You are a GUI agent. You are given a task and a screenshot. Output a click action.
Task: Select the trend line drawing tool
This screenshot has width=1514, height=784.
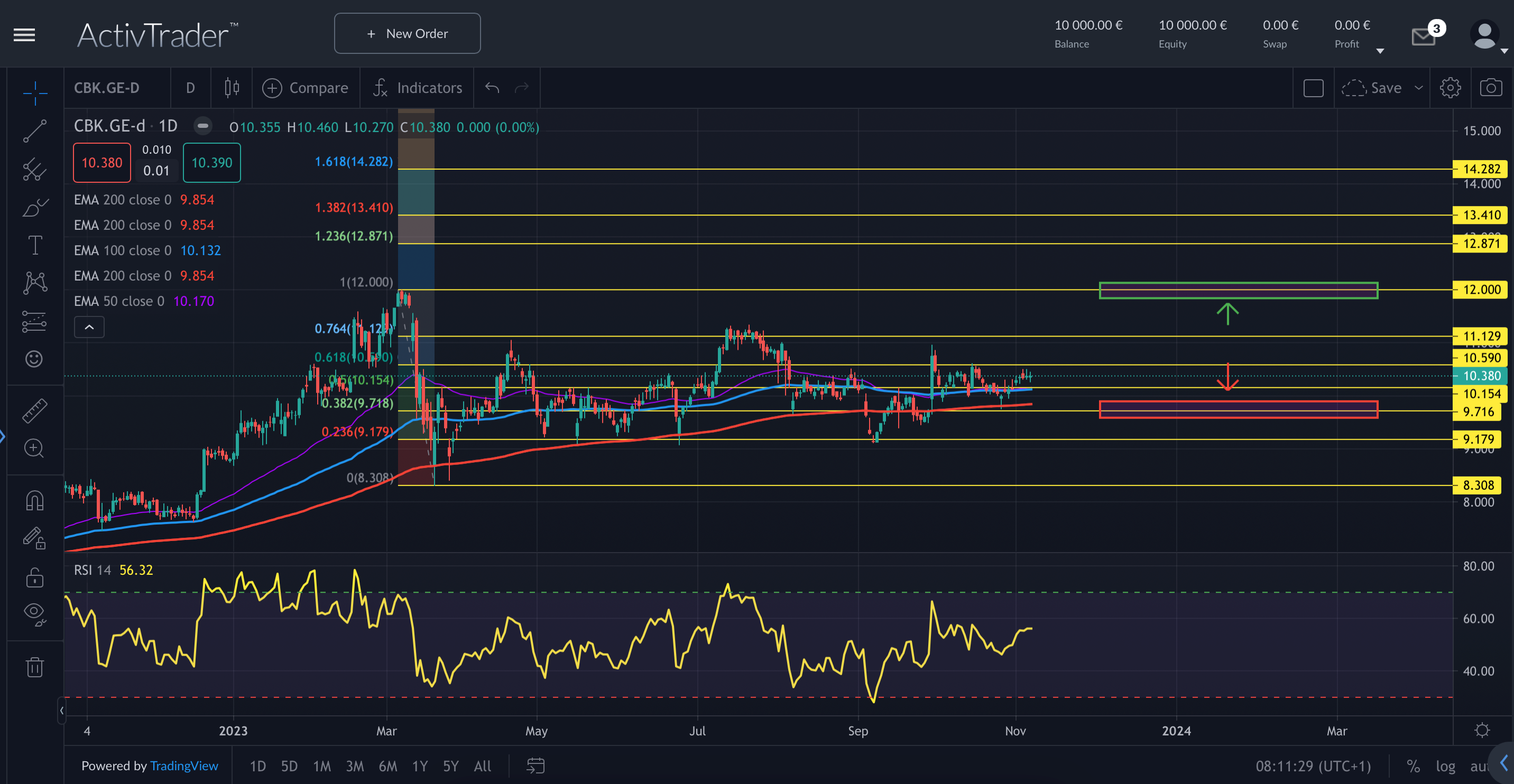pyautogui.click(x=35, y=130)
